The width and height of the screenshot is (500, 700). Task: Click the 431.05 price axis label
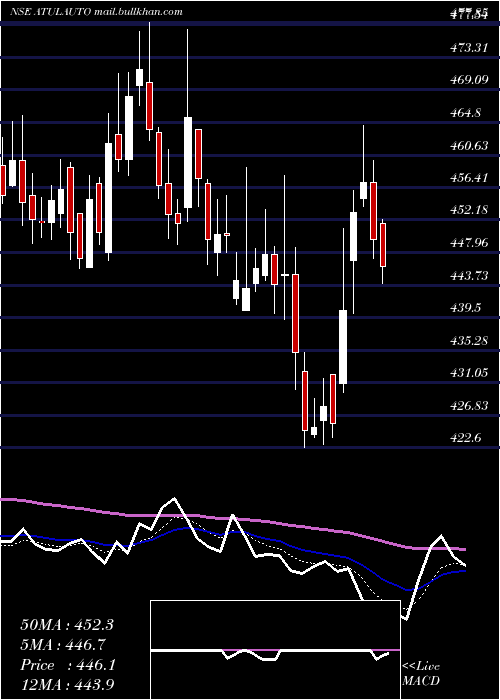pyautogui.click(x=469, y=373)
